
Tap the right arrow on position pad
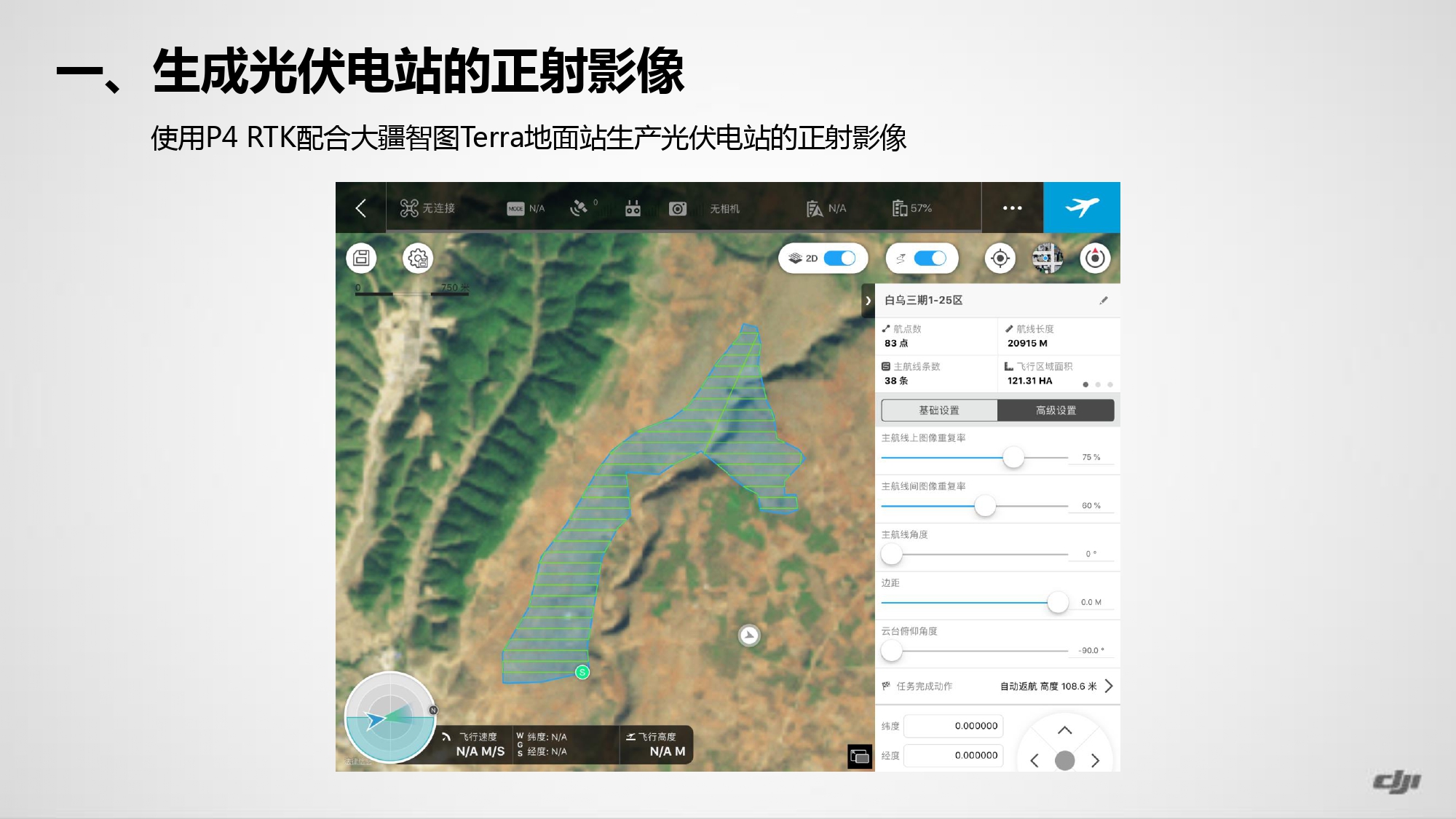tap(1095, 761)
